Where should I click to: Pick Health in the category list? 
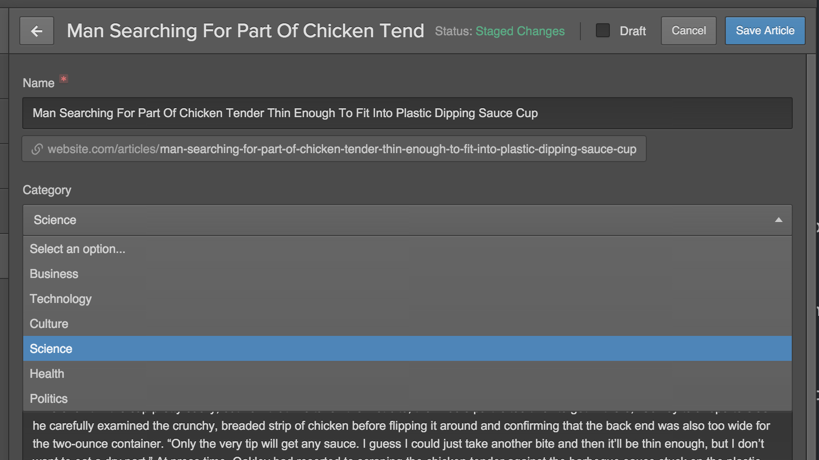pos(407,374)
